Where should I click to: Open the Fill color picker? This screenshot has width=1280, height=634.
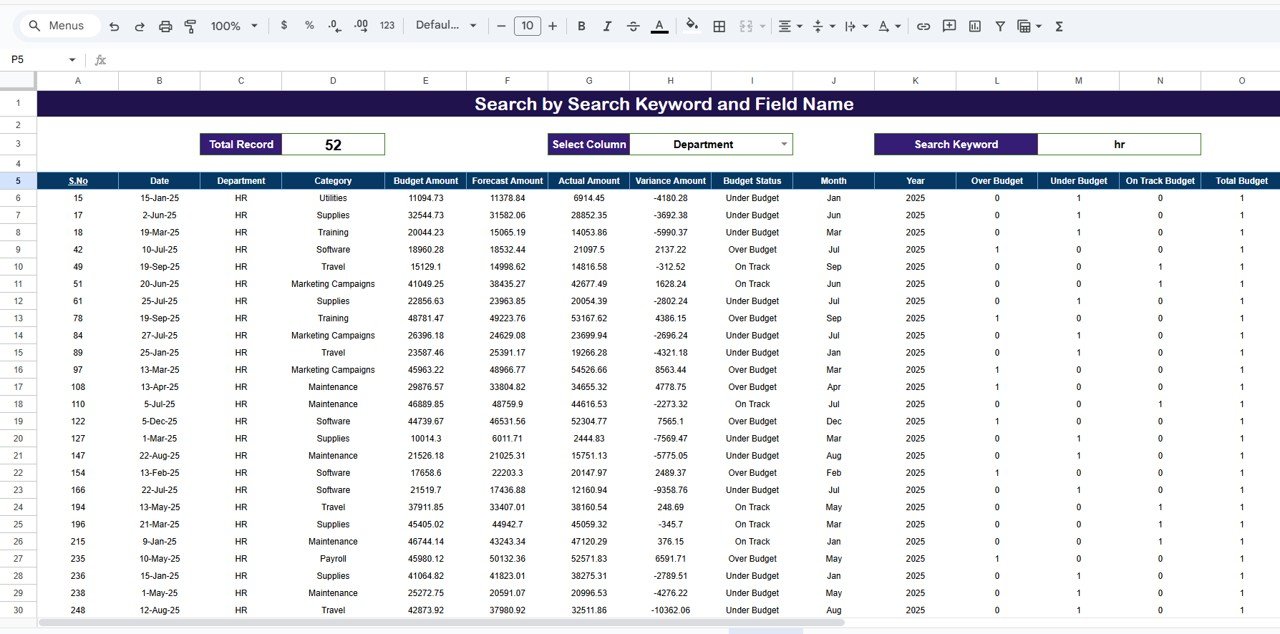(x=692, y=26)
